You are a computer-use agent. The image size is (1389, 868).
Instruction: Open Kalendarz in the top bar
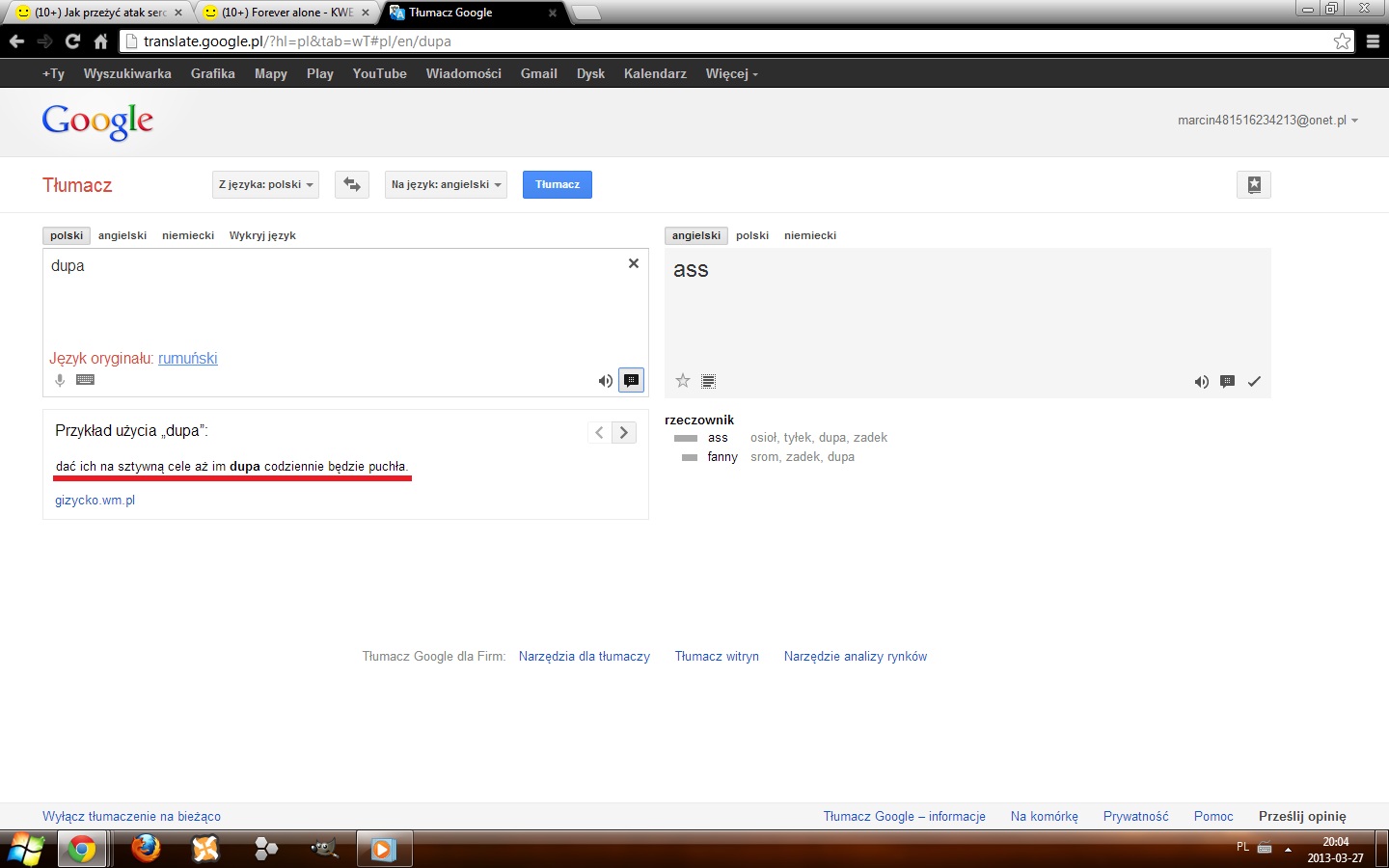coord(655,73)
